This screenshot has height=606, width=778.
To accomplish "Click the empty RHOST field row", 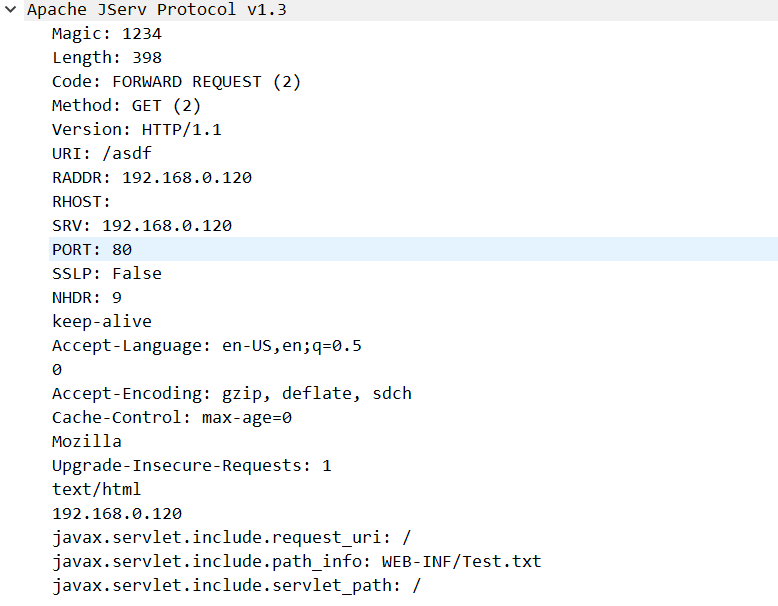I will [x=81, y=202].
